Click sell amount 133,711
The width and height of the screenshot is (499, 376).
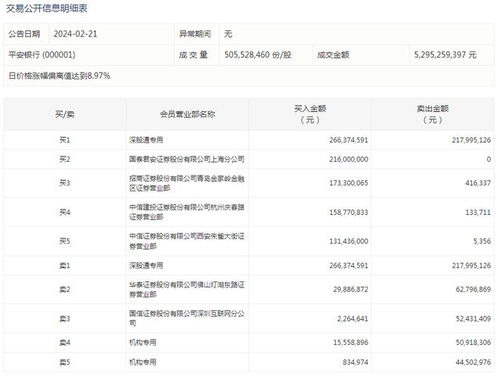[x=478, y=212]
